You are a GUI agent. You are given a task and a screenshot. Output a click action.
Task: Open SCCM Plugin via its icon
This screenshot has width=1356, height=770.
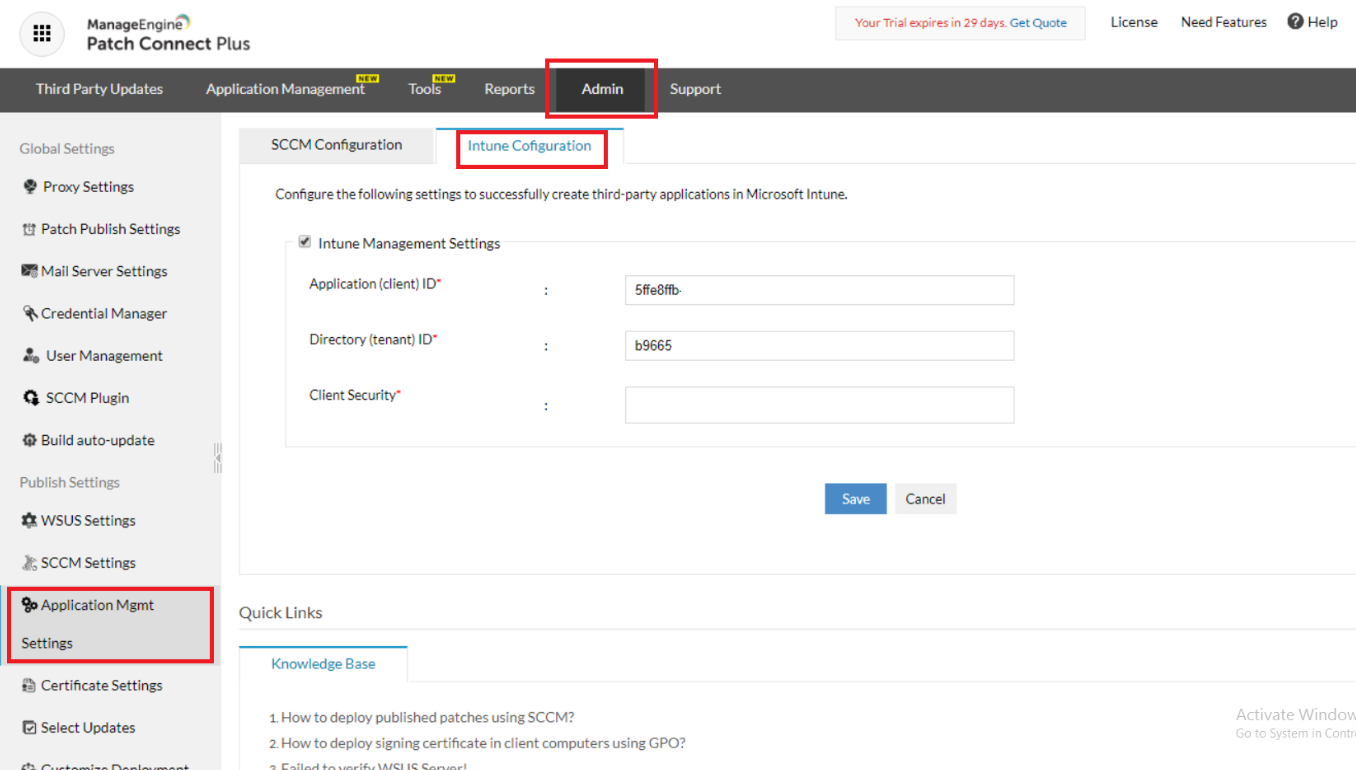[31, 398]
